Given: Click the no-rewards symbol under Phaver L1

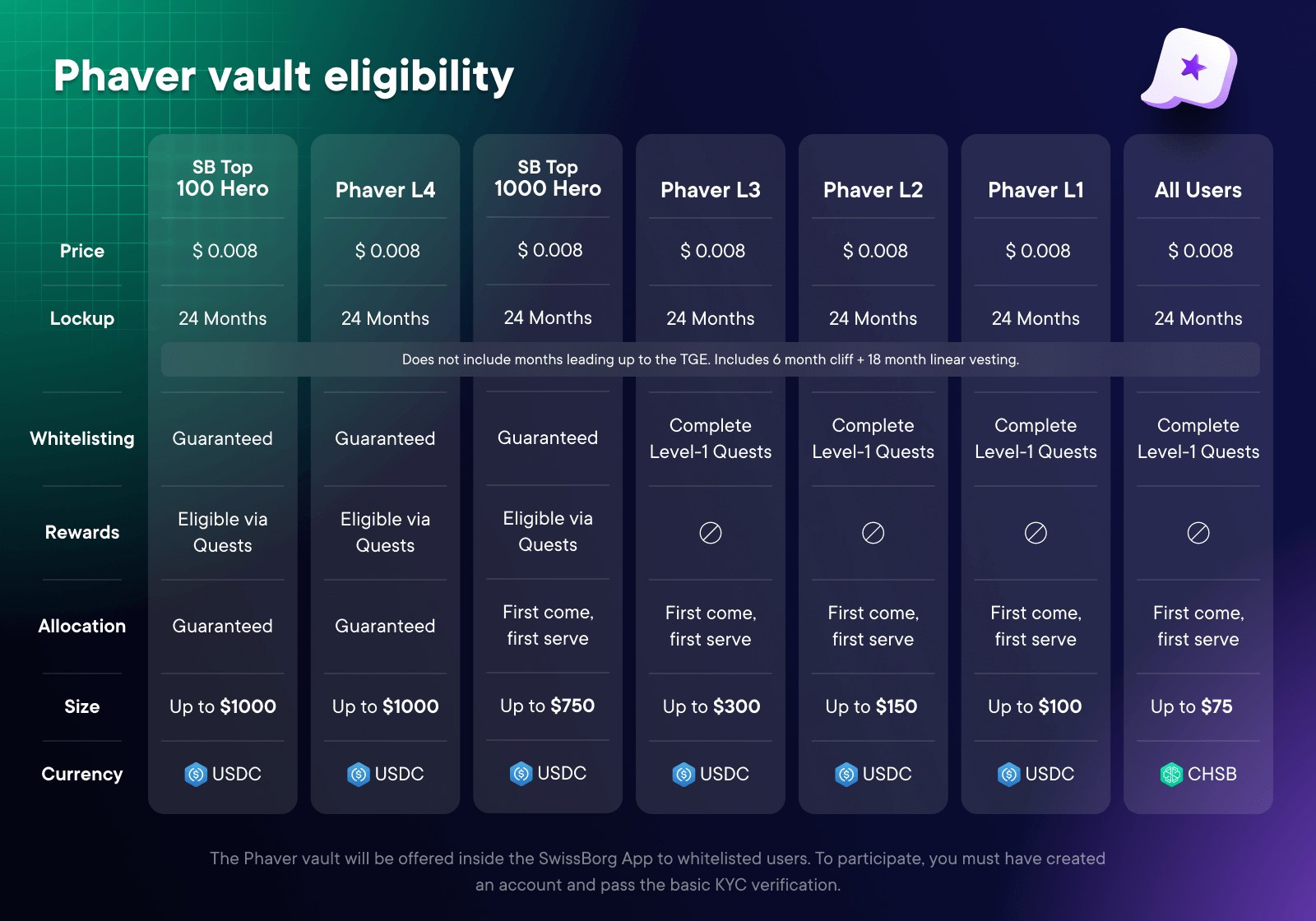Looking at the screenshot, I should tap(1036, 533).
